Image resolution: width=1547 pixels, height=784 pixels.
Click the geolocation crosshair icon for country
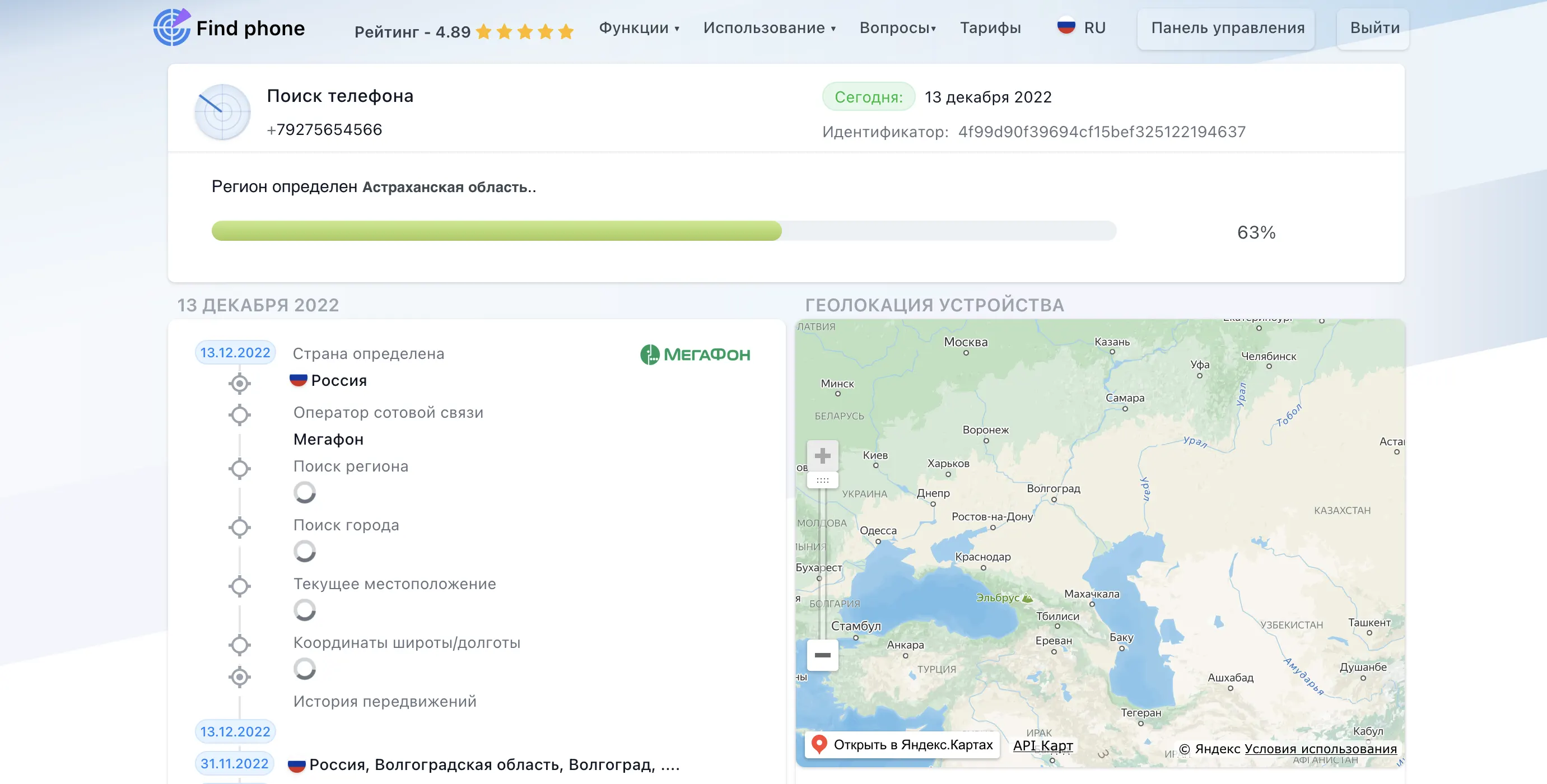(237, 381)
